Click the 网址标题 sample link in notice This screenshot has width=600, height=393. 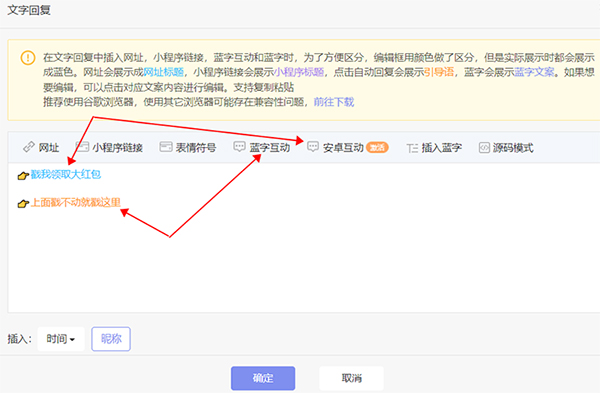pyautogui.click(x=164, y=72)
